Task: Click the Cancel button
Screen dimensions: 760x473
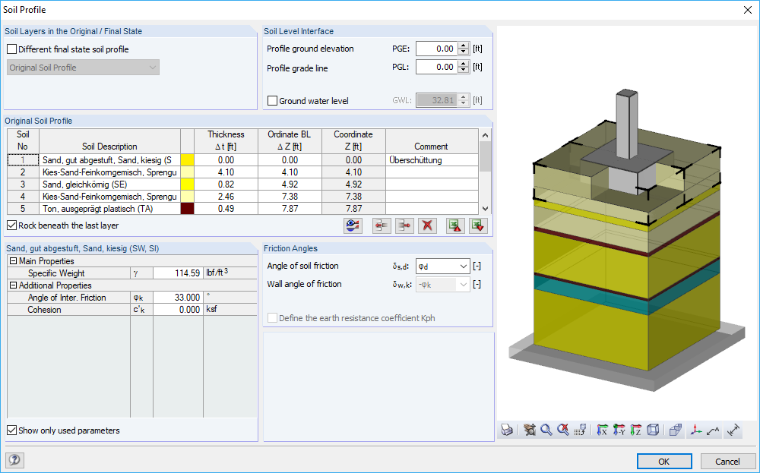Action: [728, 461]
